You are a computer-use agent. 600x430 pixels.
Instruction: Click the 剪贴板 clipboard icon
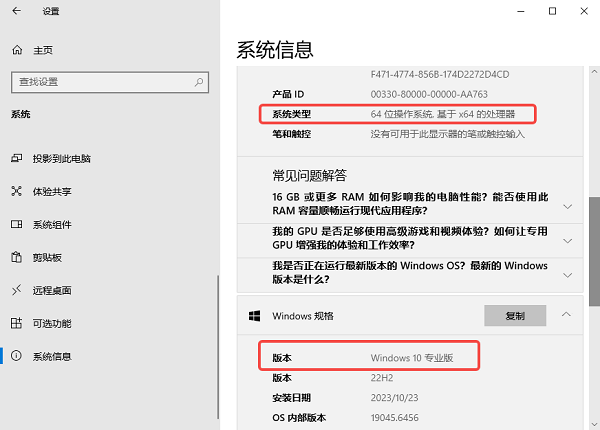(16, 257)
